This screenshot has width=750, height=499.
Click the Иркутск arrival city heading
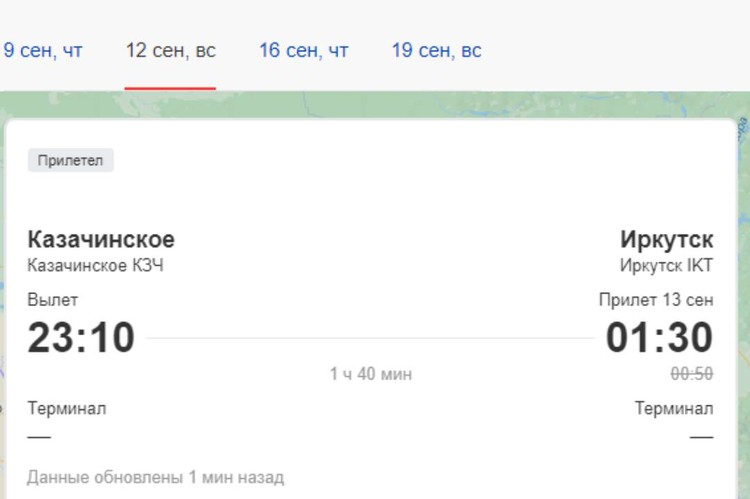tap(666, 240)
